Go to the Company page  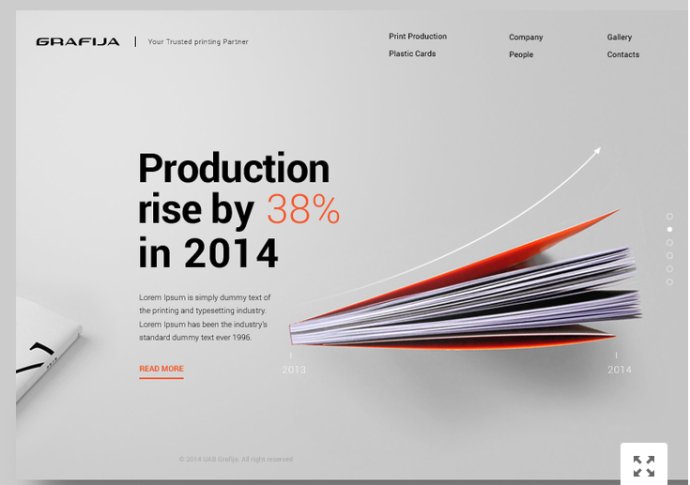coord(526,38)
